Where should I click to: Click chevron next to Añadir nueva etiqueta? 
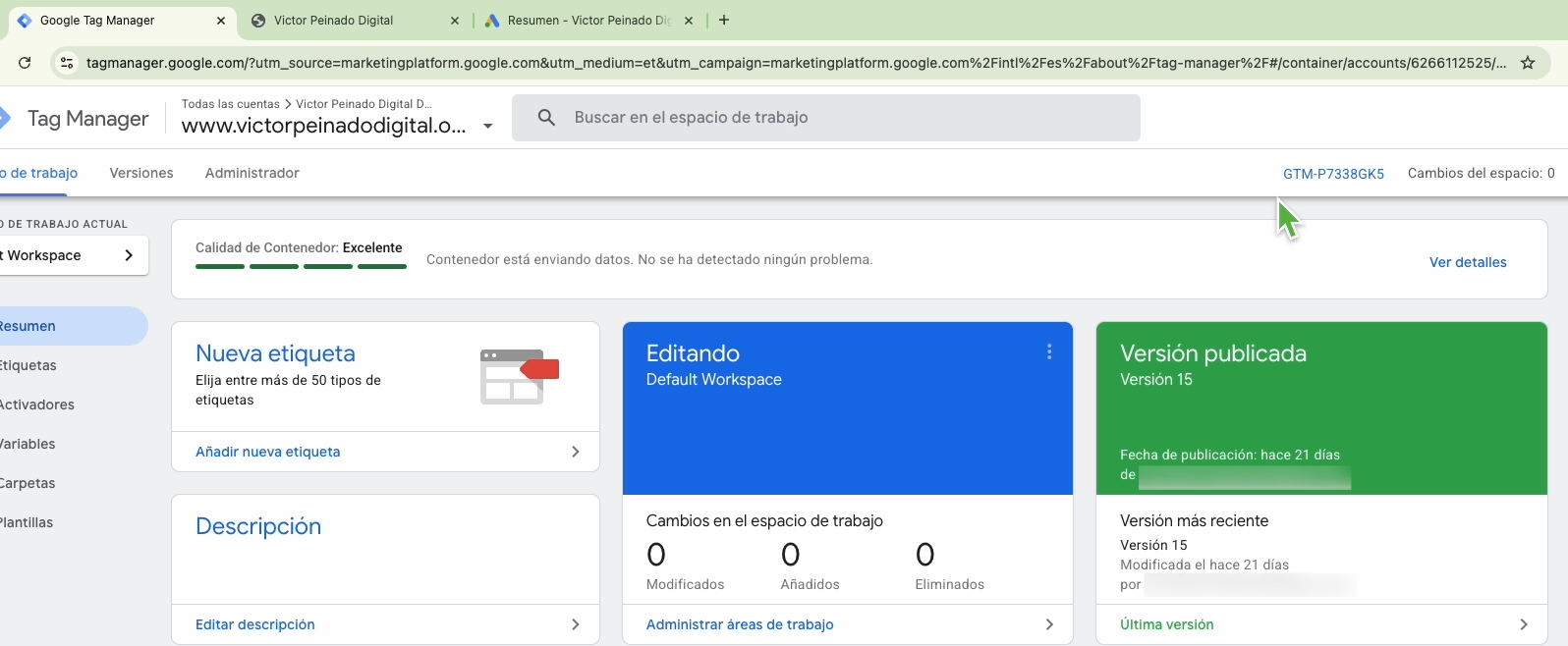(x=576, y=452)
